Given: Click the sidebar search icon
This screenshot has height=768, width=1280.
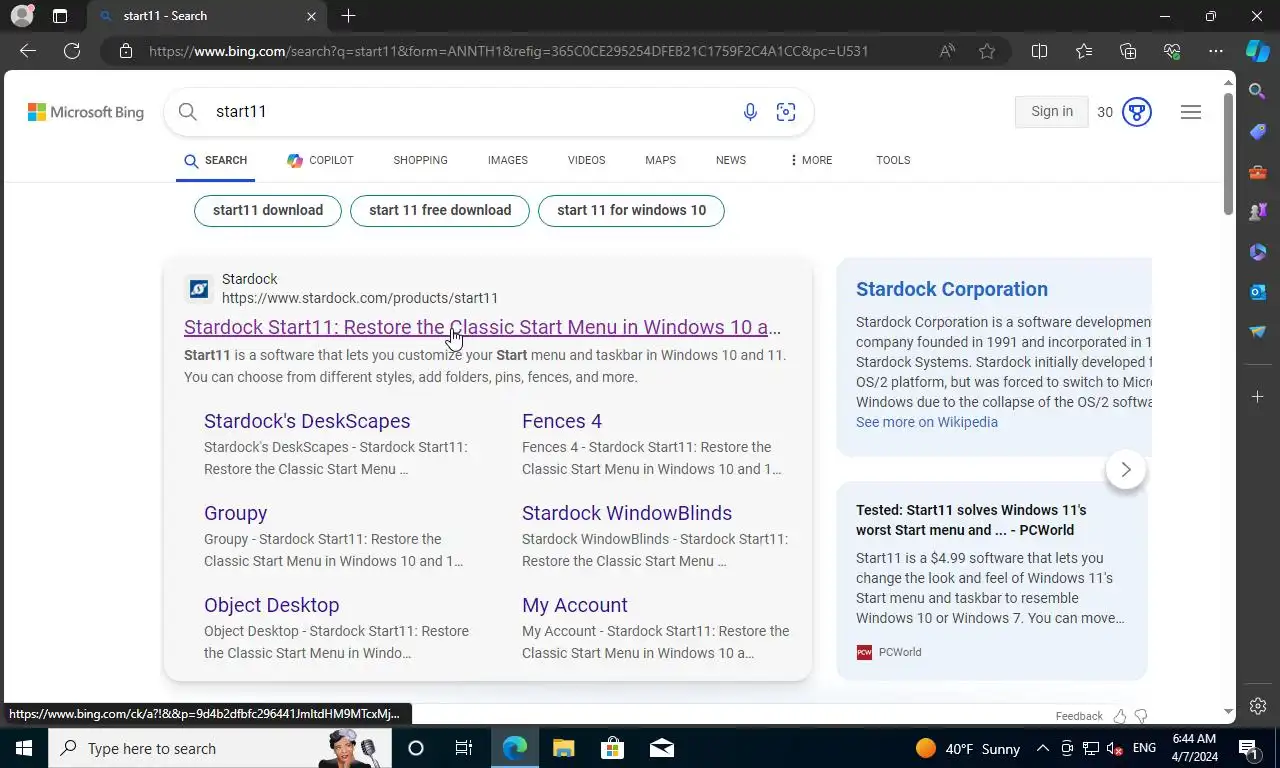Looking at the screenshot, I should coord(1258,92).
